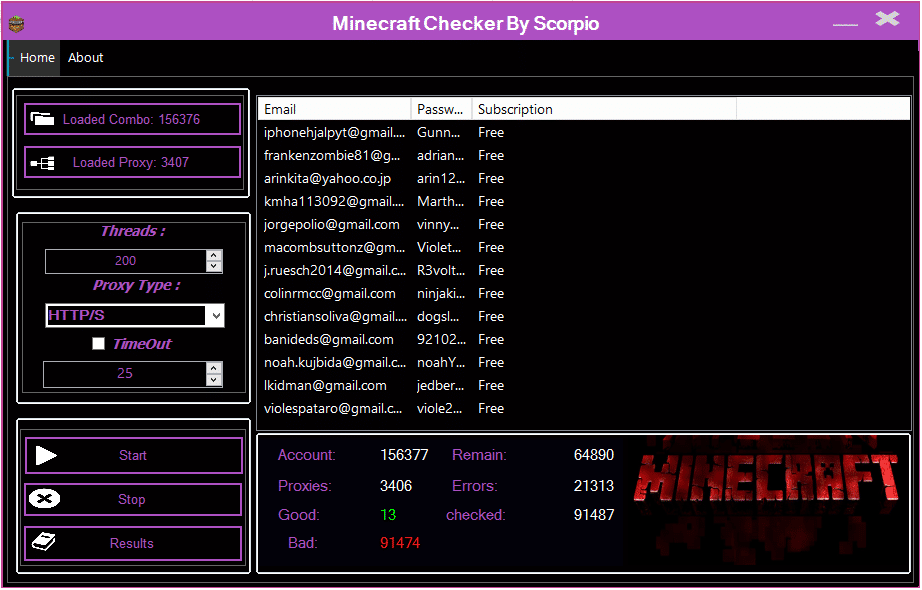
Task: Click the network icon on Loaded Proxy
Action: coord(42,162)
